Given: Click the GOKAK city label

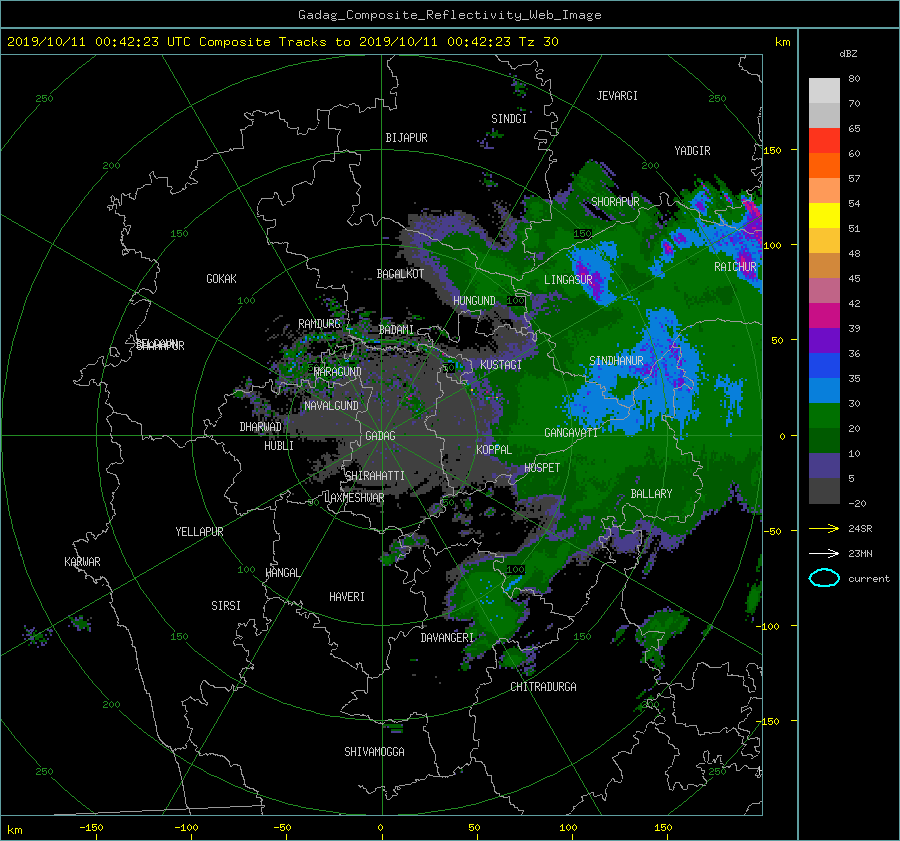Looking at the screenshot, I should (x=221, y=279).
